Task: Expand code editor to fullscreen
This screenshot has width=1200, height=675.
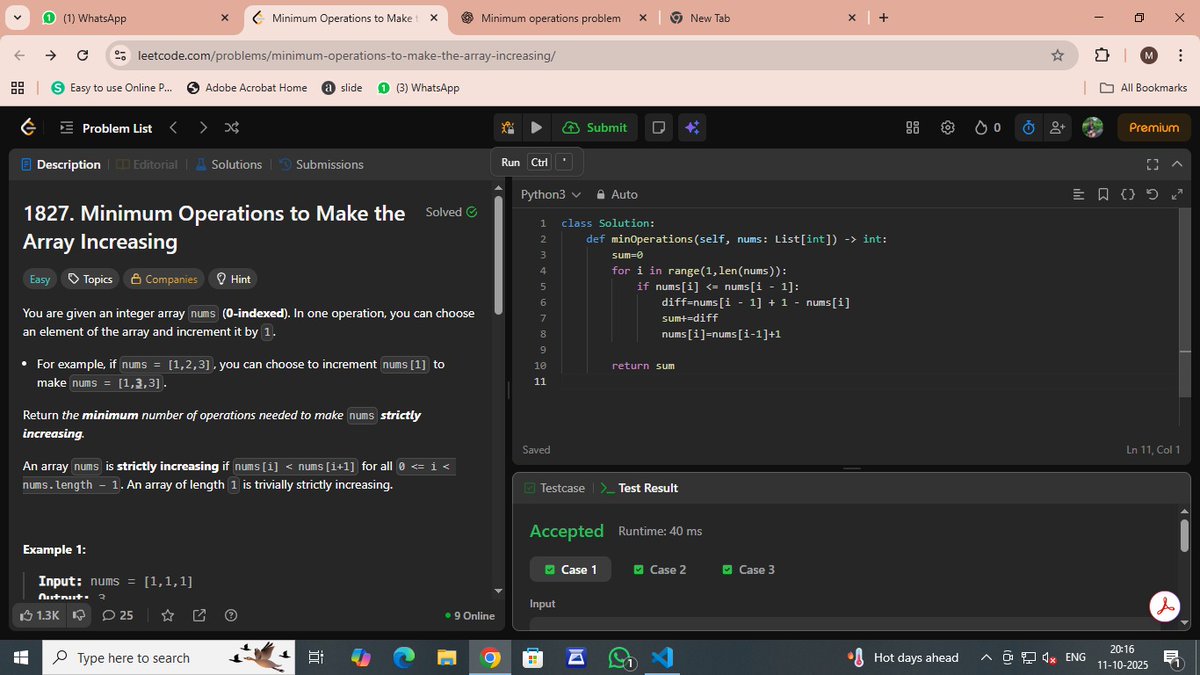Action: tap(1176, 194)
